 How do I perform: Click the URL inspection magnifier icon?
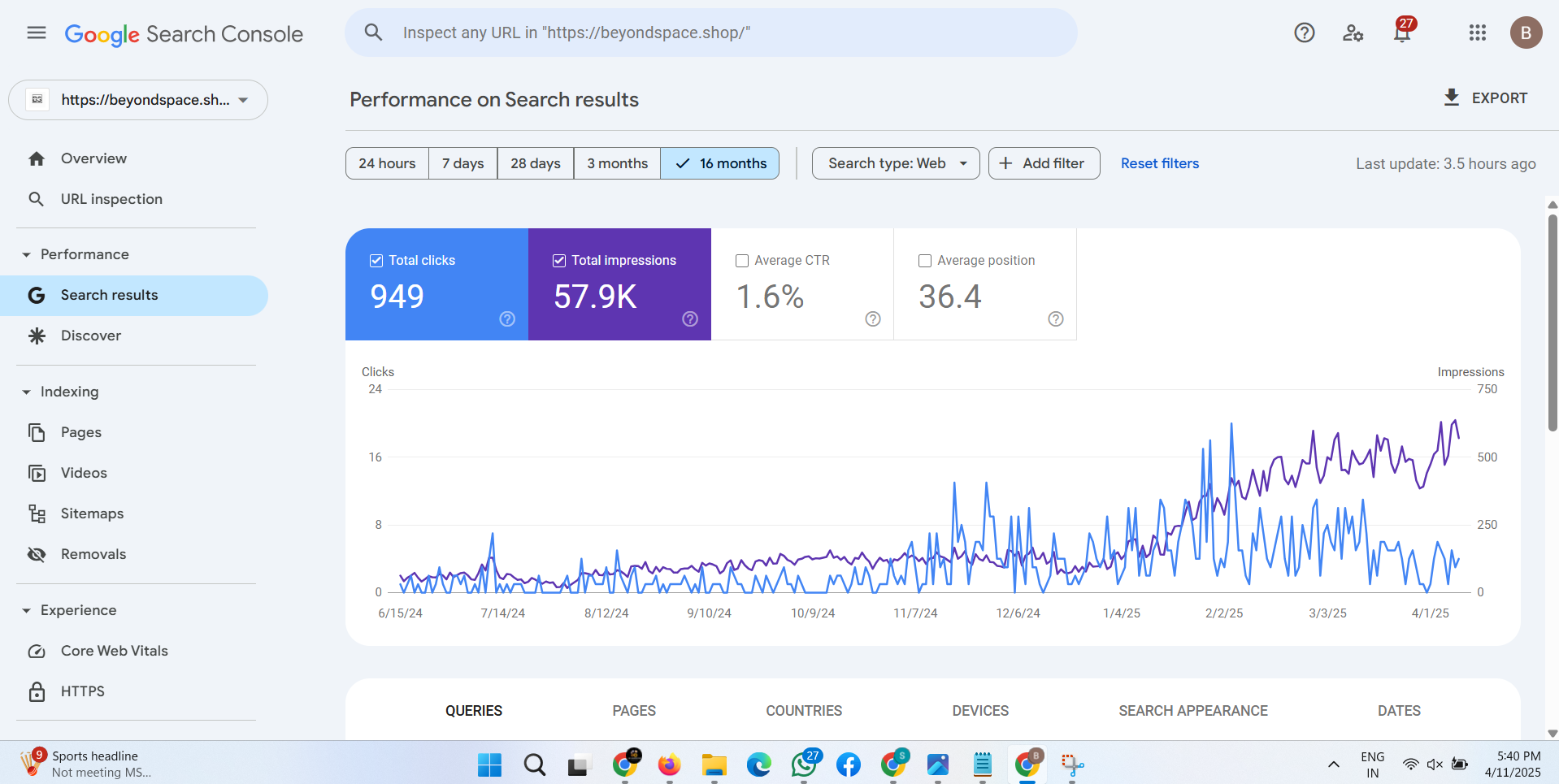coord(37,199)
